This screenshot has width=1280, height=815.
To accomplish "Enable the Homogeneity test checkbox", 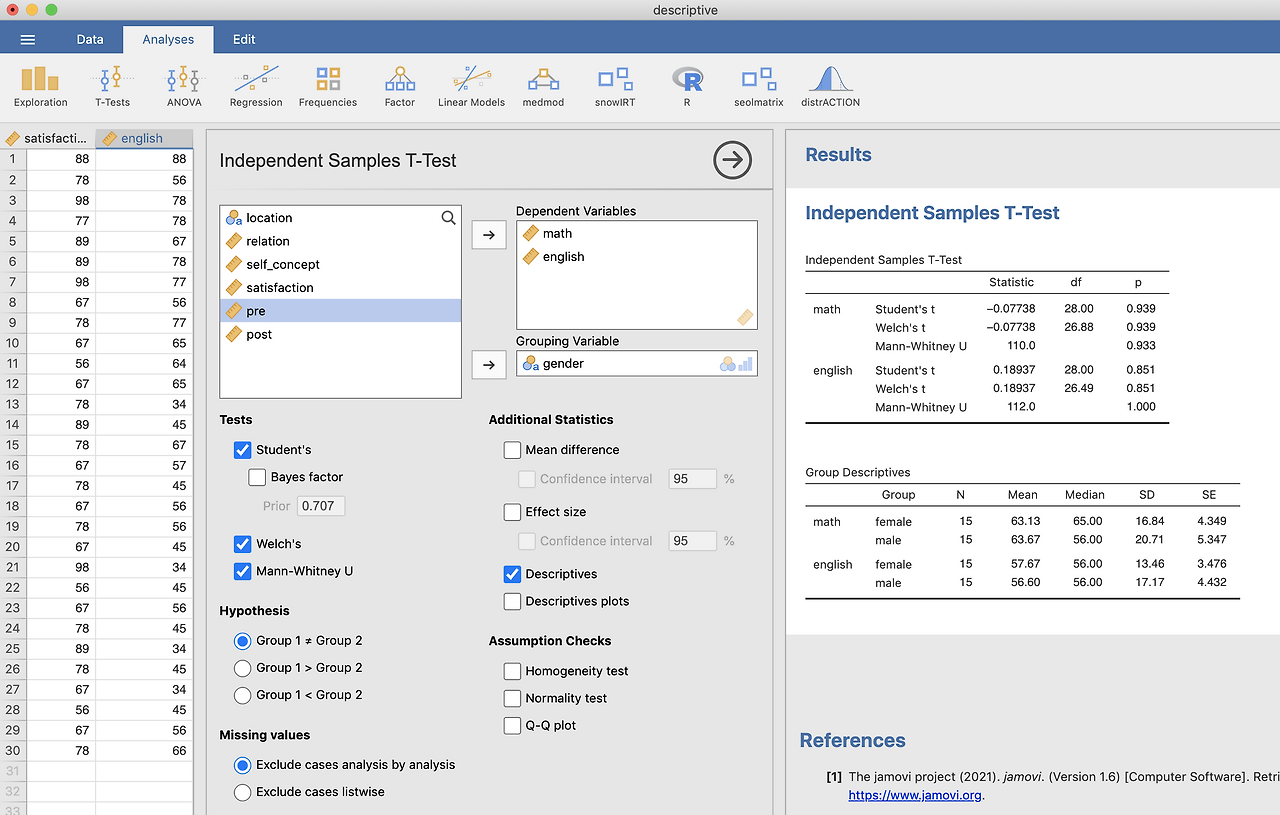I will click(512, 671).
